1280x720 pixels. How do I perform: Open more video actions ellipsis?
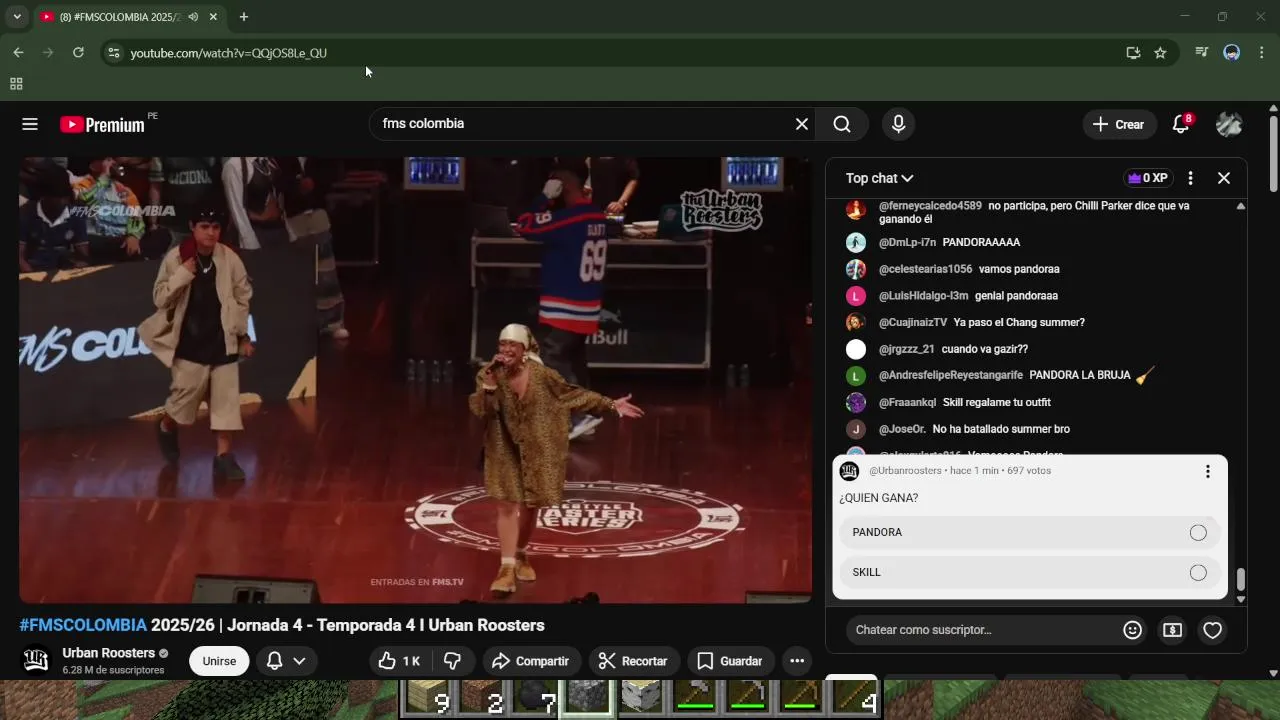point(797,661)
